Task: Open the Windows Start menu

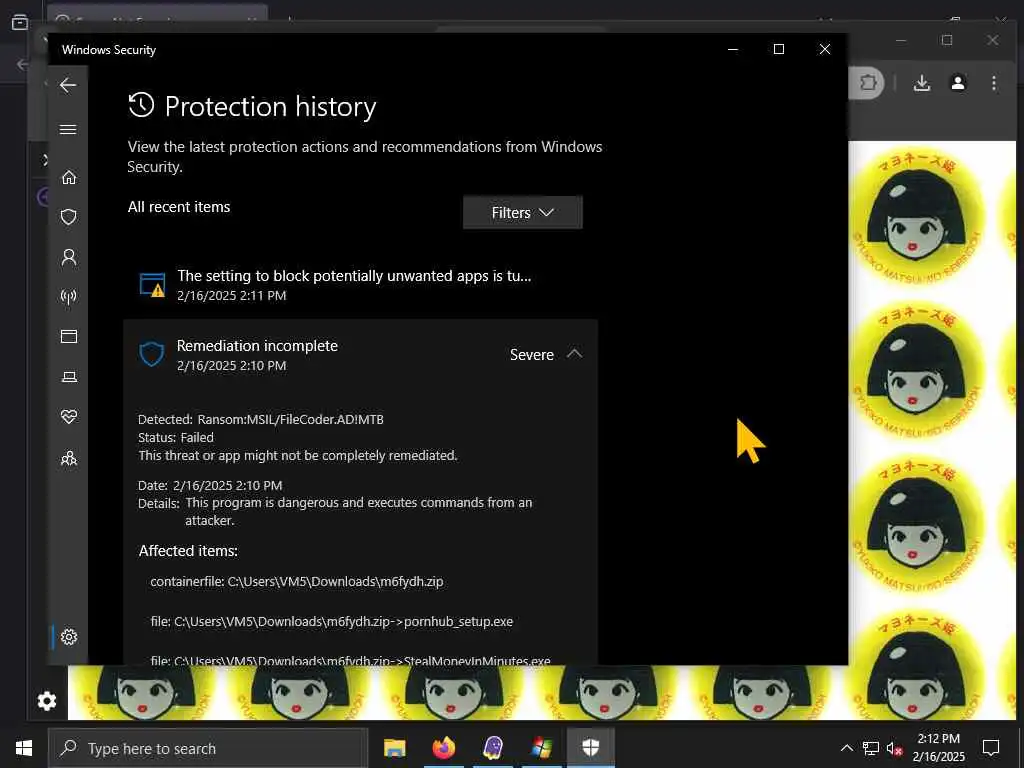Action: pyautogui.click(x=24, y=748)
